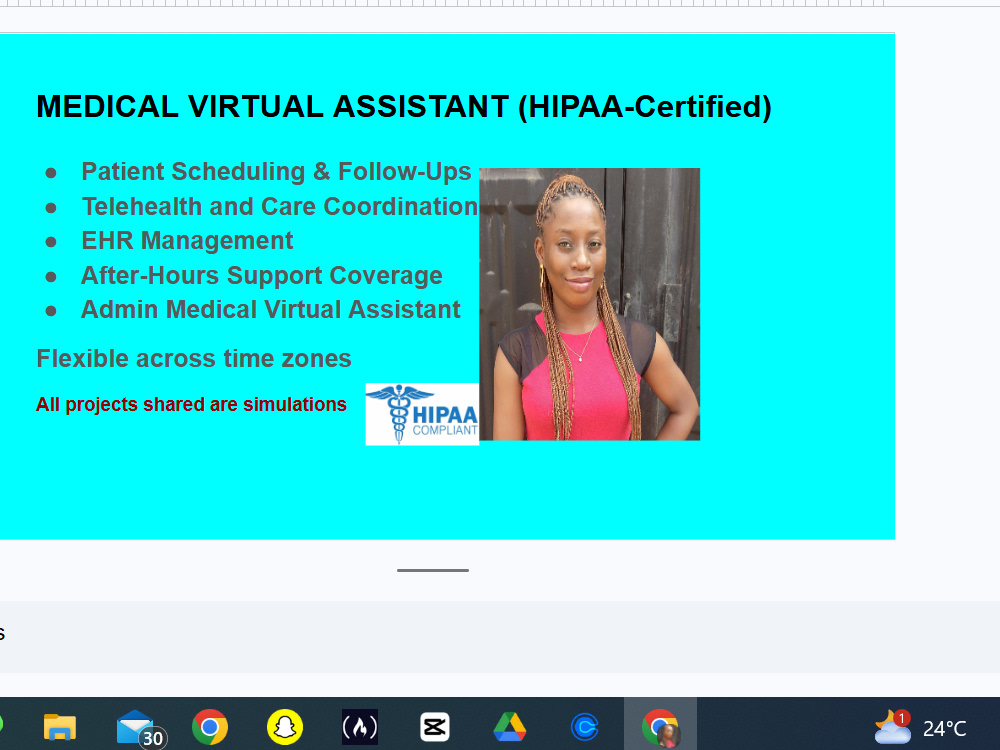Click the 'EHR Management' bullet text
1000x750 pixels.
187,240
